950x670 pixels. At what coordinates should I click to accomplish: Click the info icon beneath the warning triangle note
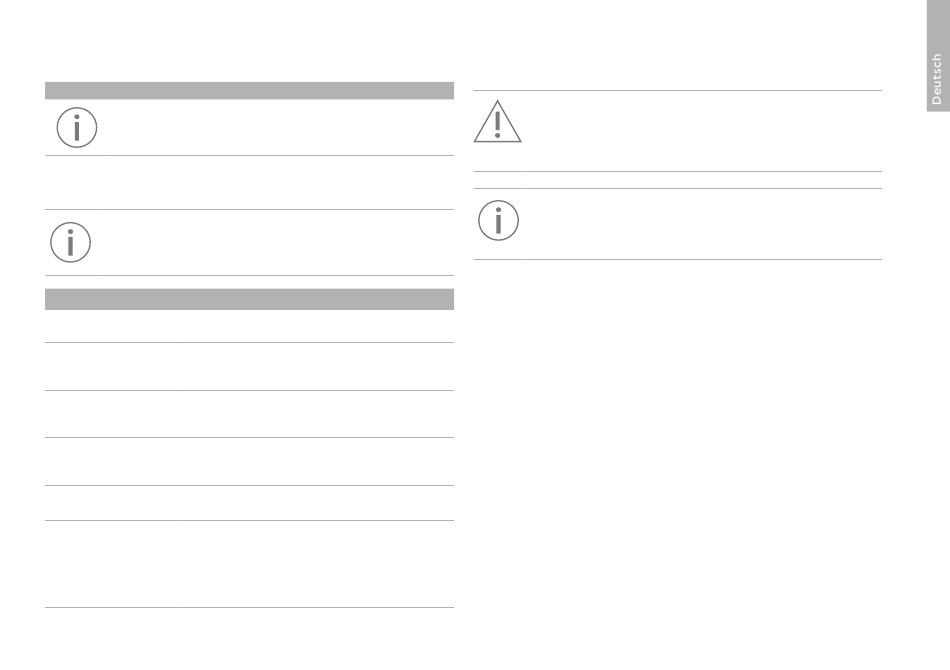[498, 221]
